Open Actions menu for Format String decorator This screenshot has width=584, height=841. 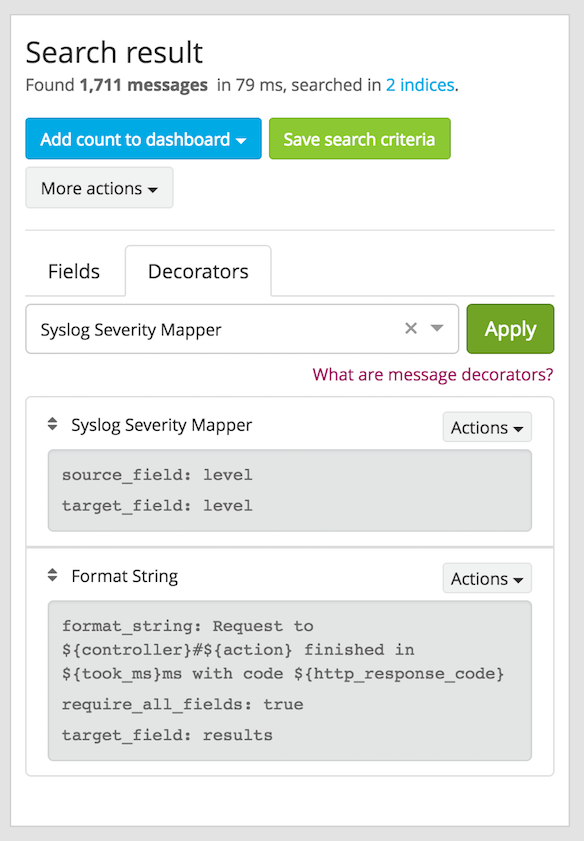click(x=487, y=578)
